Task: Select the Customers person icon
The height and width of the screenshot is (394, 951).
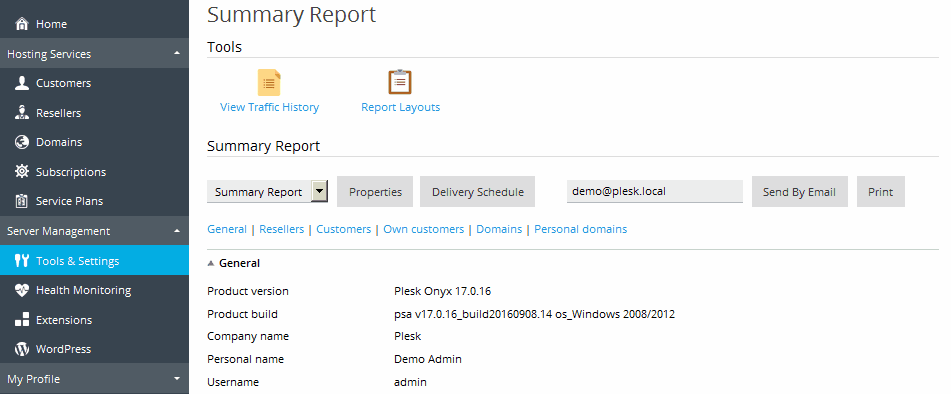Action: coord(22,83)
